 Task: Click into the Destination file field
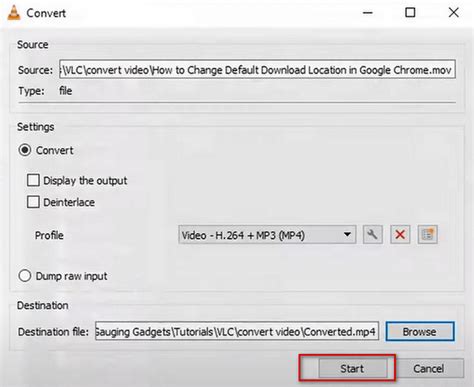click(x=237, y=331)
